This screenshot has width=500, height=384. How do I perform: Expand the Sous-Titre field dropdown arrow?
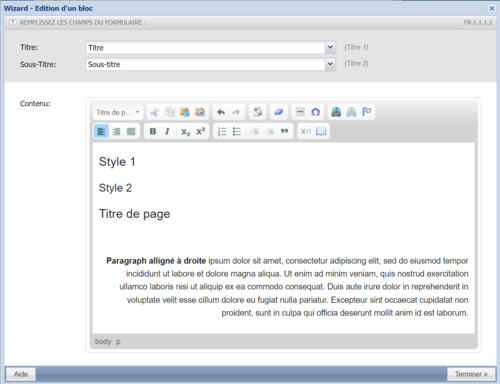coord(330,64)
